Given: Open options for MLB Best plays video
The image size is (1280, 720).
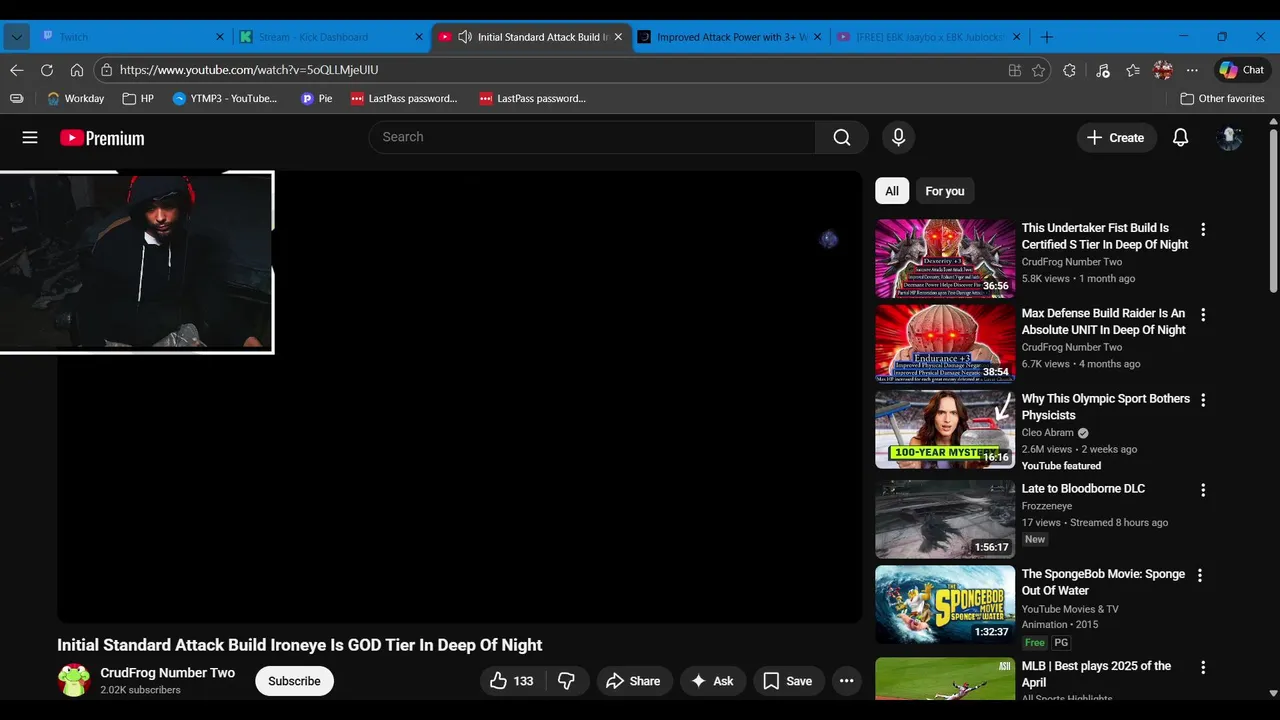Looking at the screenshot, I should (x=1203, y=667).
